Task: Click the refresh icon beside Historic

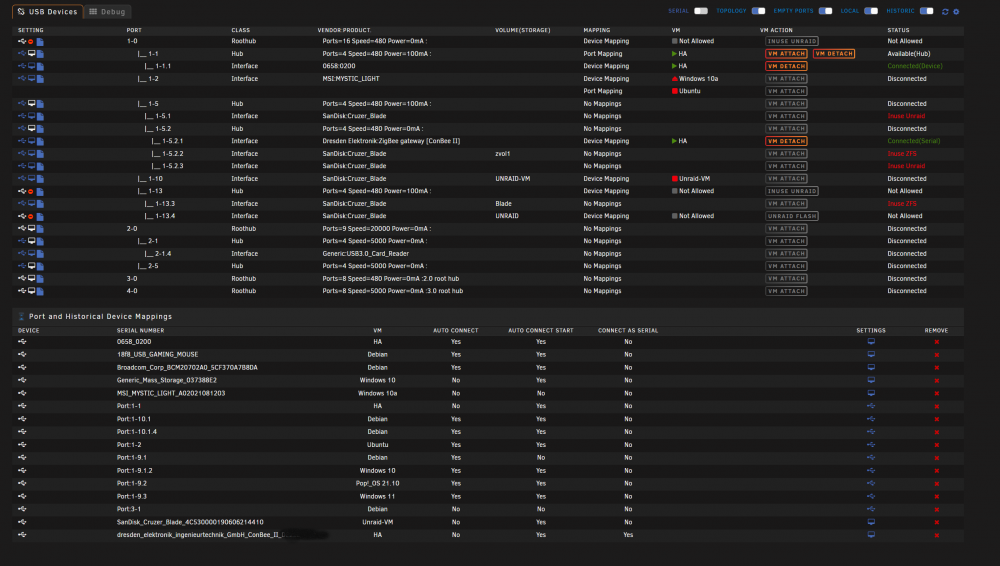Action: click(945, 11)
